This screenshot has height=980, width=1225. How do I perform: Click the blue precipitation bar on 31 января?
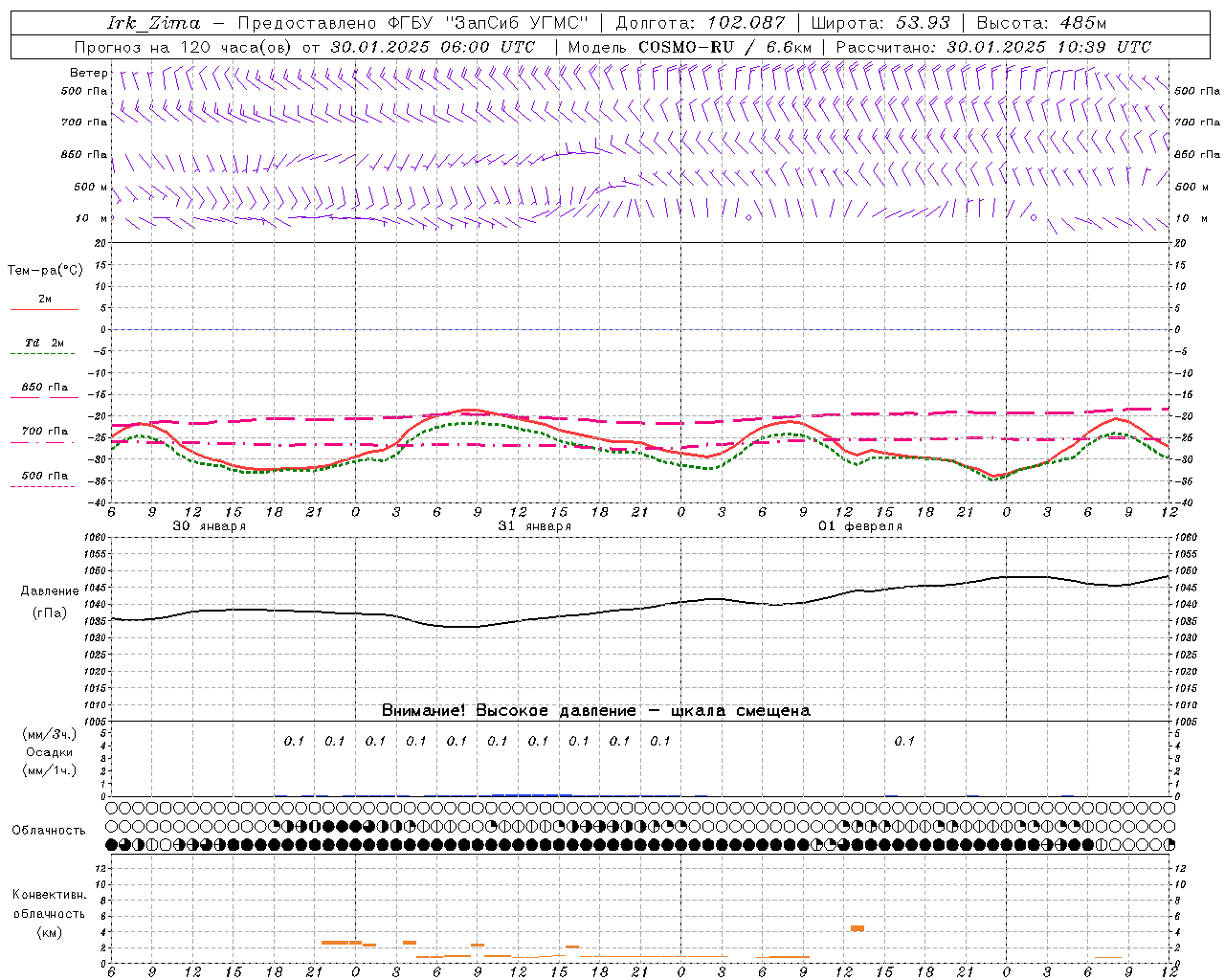point(532,794)
